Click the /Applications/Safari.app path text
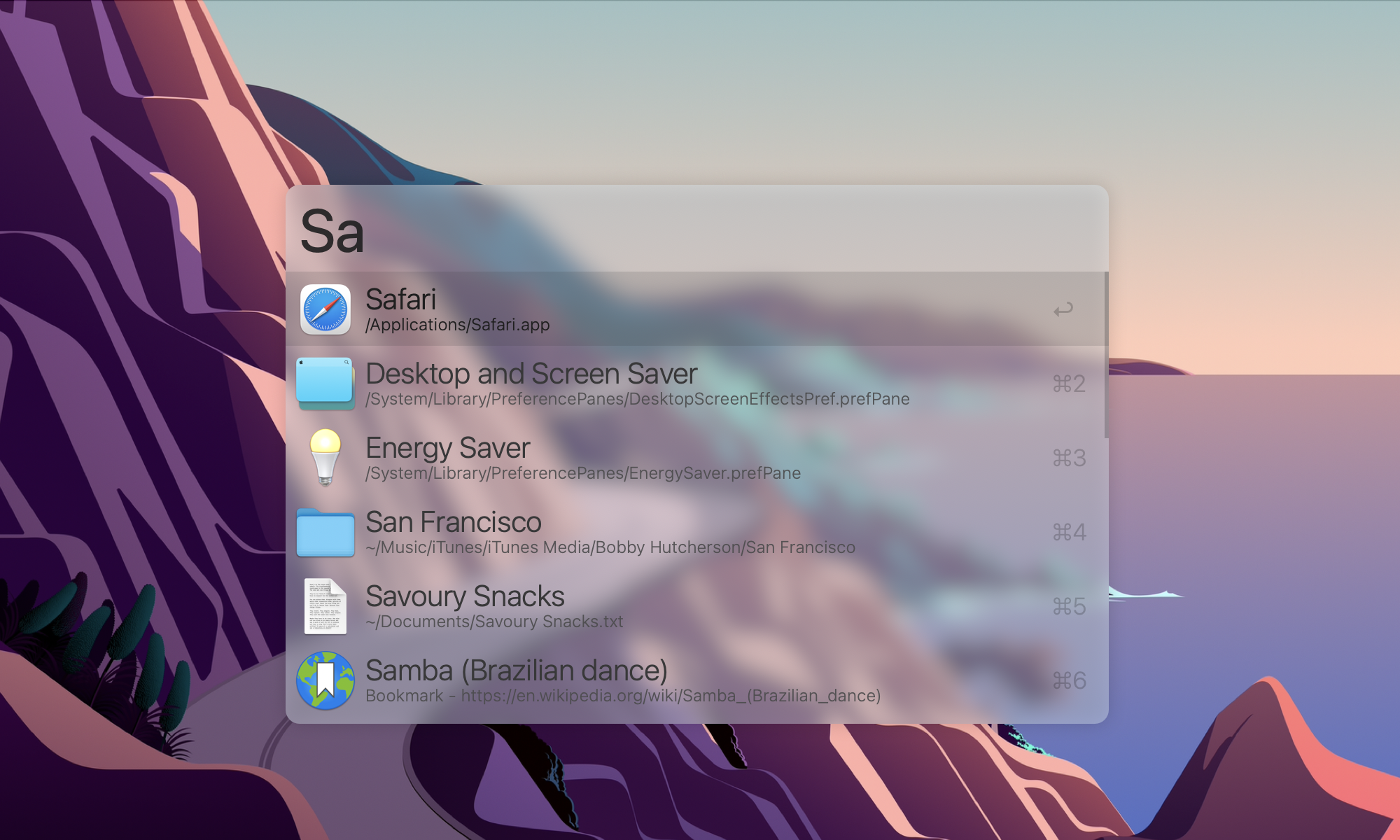This screenshot has height=840, width=1400. [457, 325]
